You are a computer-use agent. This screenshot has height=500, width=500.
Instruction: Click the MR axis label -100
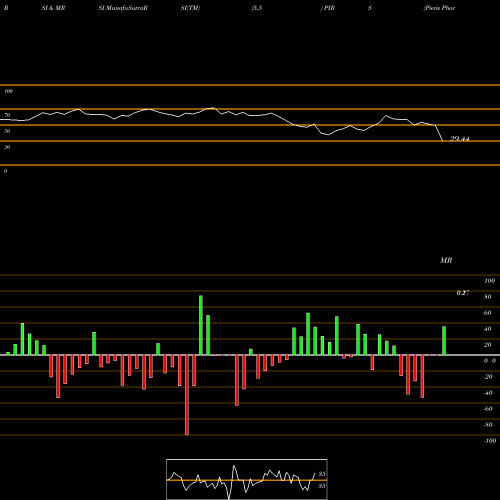[490, 441]
